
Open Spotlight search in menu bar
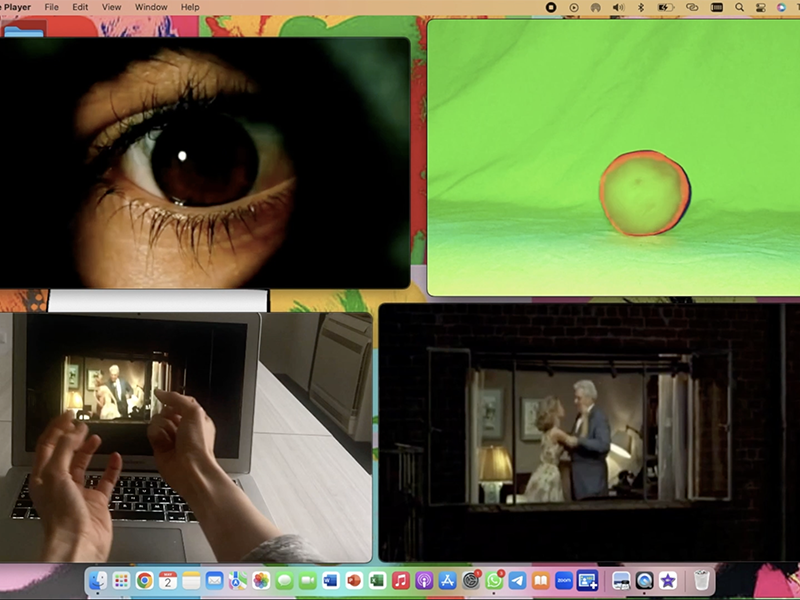[739, 7]
